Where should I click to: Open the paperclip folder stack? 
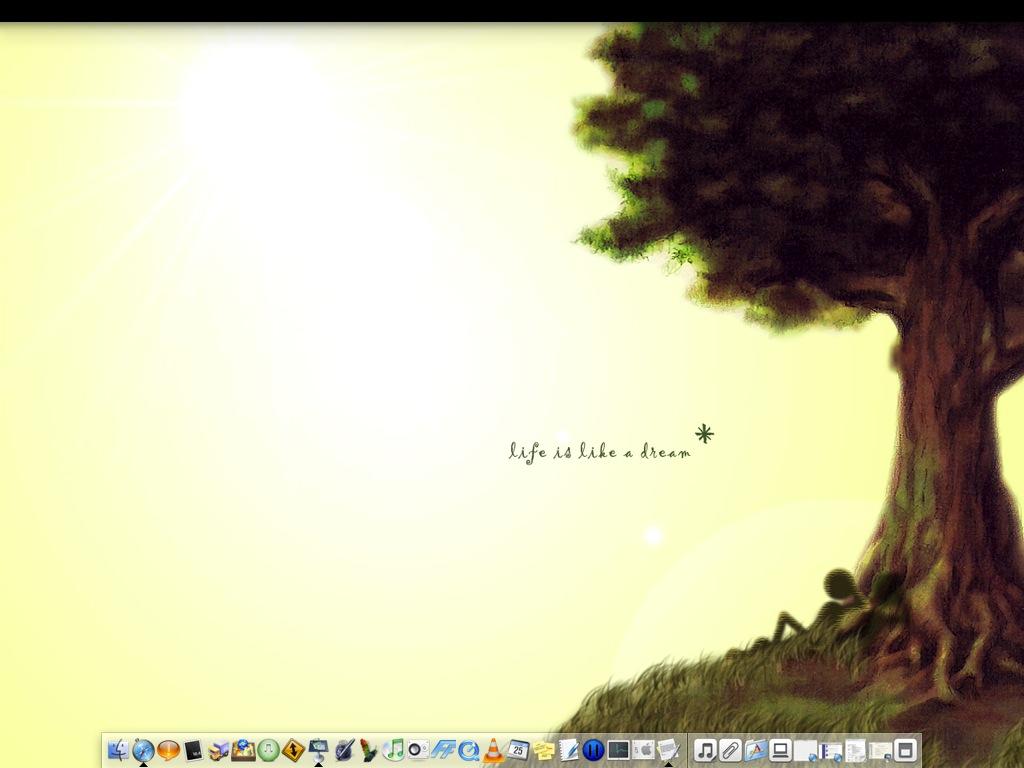click(730, 750)
